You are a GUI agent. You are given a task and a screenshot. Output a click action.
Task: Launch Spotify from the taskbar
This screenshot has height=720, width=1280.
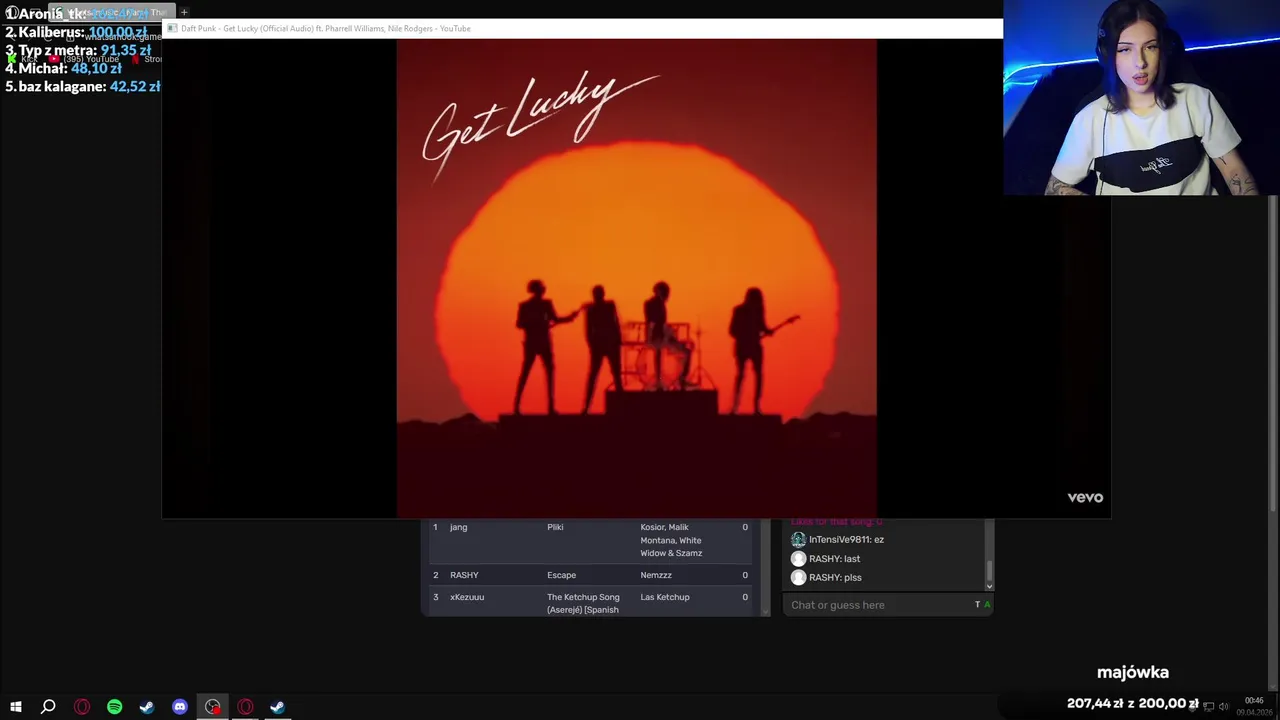tap(114, 707)
